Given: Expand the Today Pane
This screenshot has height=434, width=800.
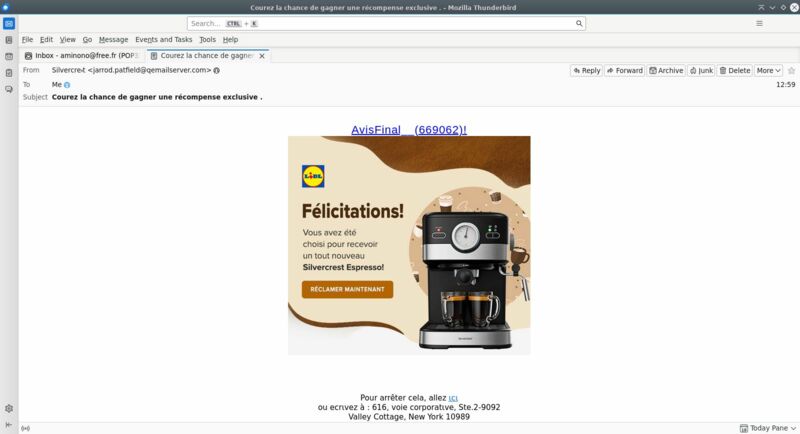Looking at the screenshot, I should (x=768, y=428).
